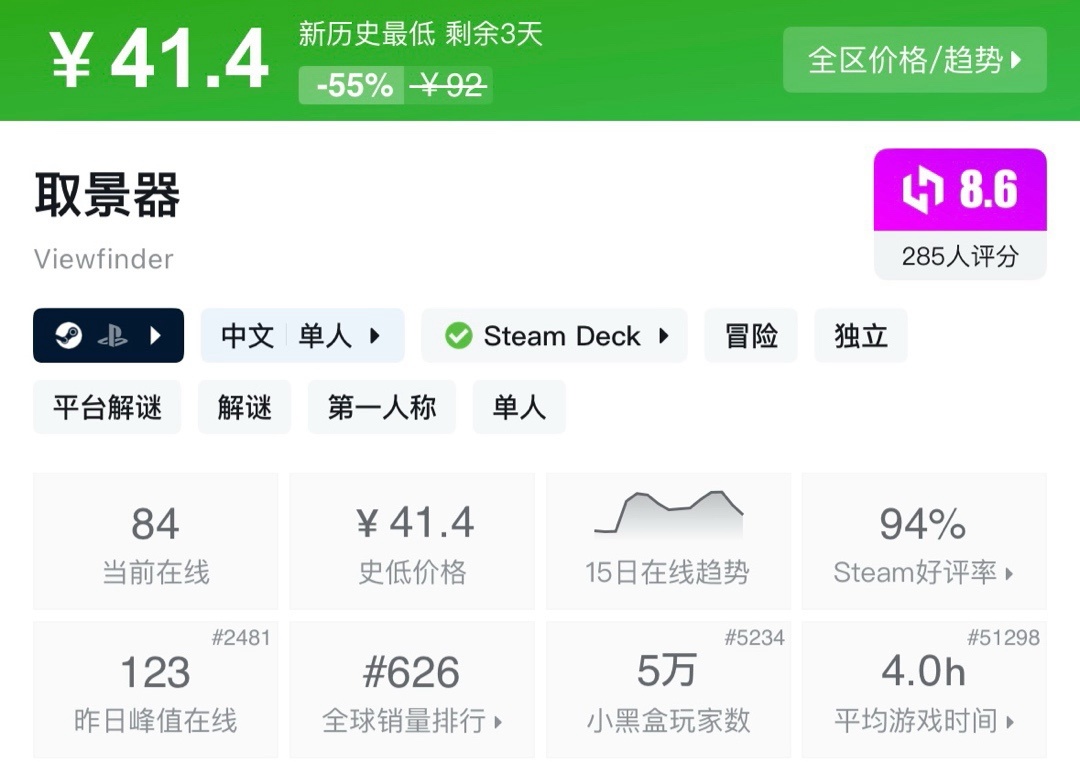Open 全区价格/趋势 price trends
The width and height of the screenshot is (1080, 763).
tap(914, 60)
